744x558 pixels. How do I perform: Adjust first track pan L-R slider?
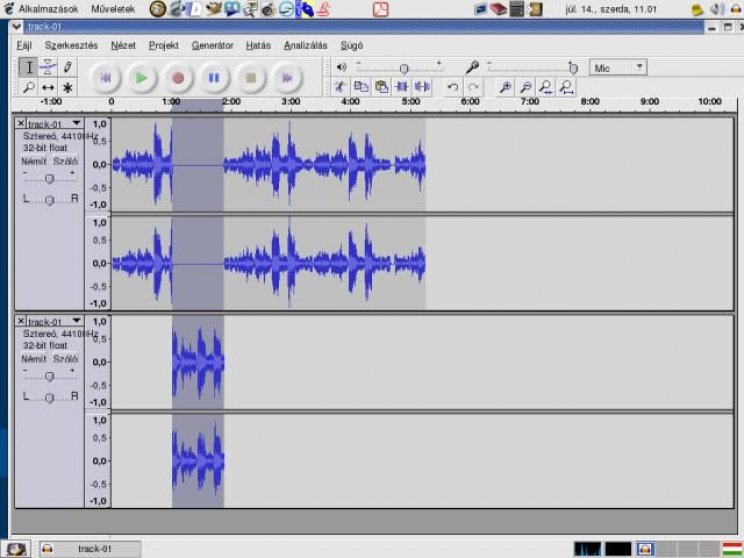pos(49,200)
